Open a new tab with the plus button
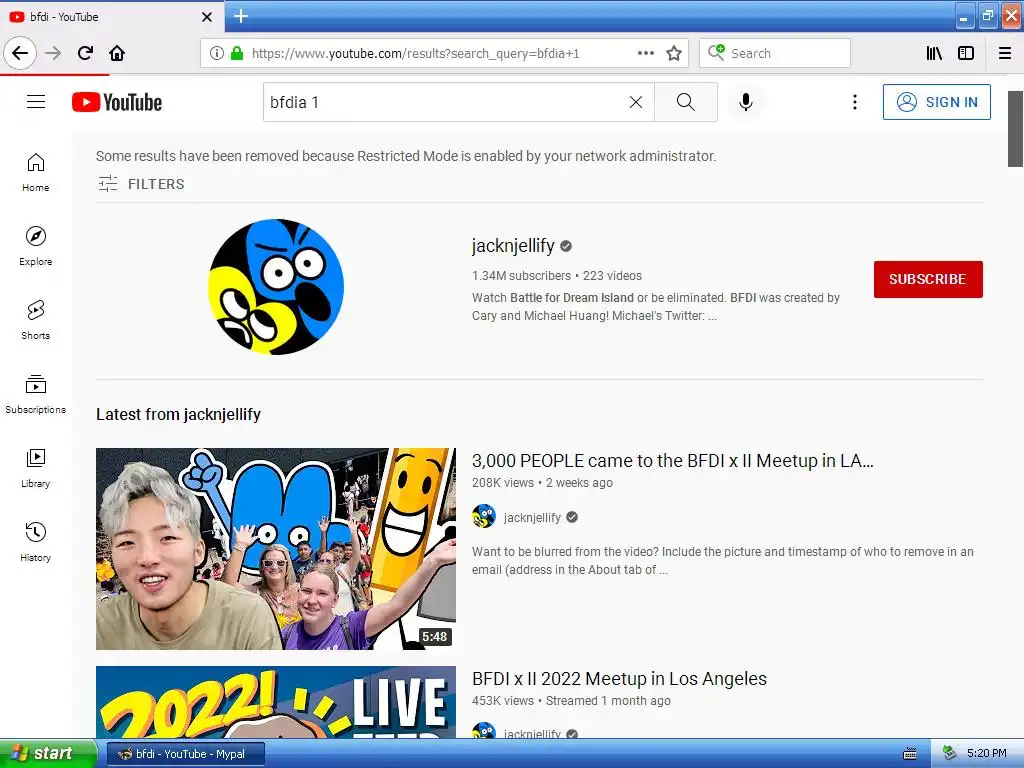 (241, 16)
